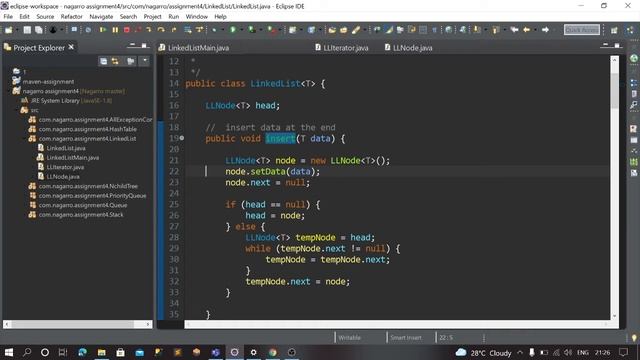Image resolution: width=640 pixels, height=360 pixels.
Task: Switch to LLNode.java editor tab
Action: [409, 48]
